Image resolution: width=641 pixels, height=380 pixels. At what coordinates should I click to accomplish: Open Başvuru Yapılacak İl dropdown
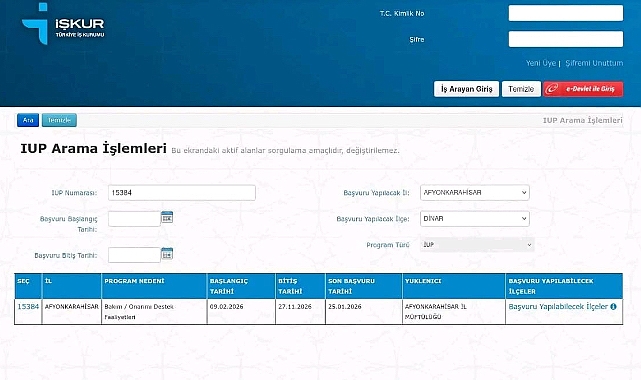[x=475, y=192]
